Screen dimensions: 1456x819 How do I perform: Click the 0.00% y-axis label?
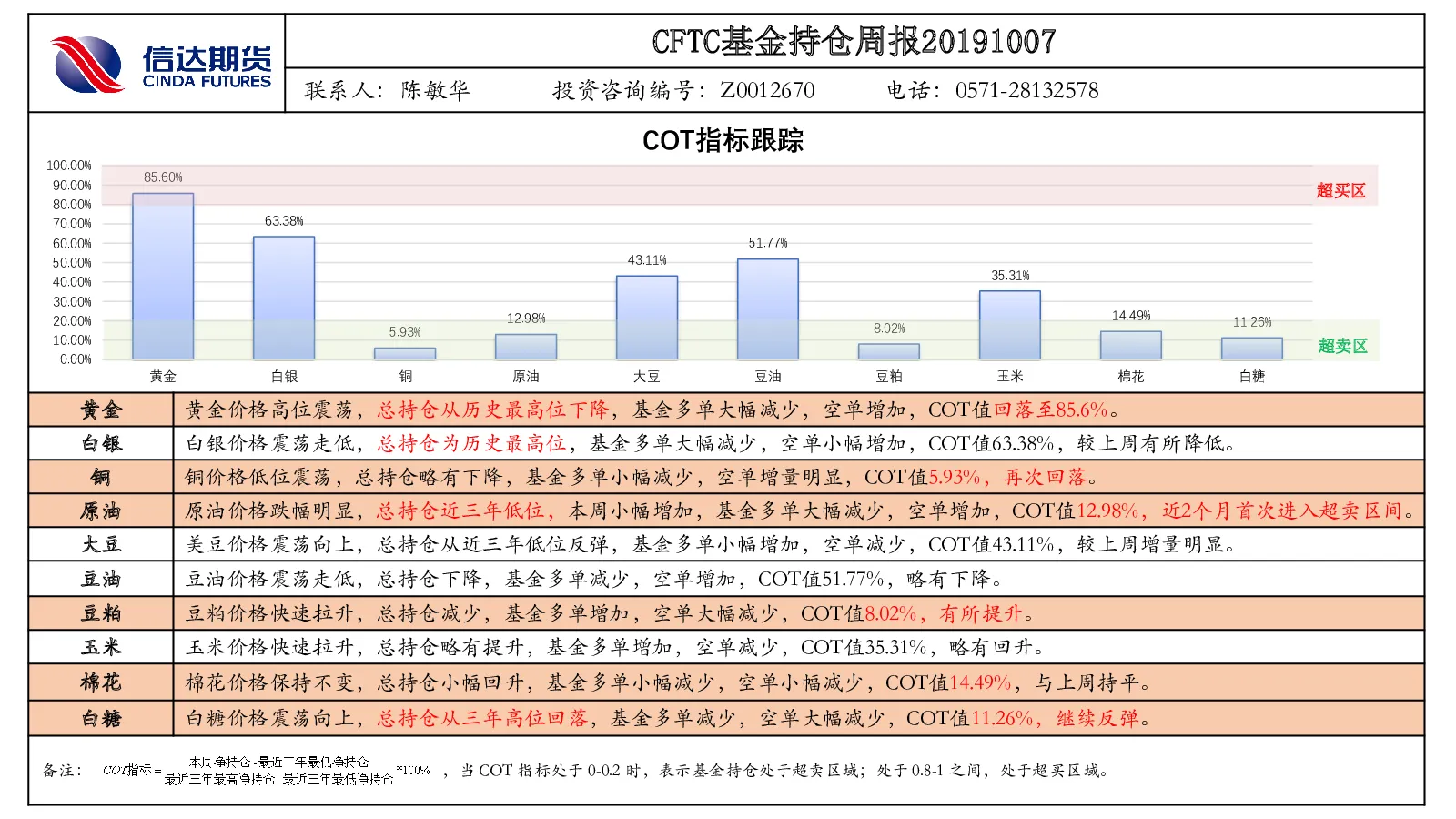click(76, 359)
